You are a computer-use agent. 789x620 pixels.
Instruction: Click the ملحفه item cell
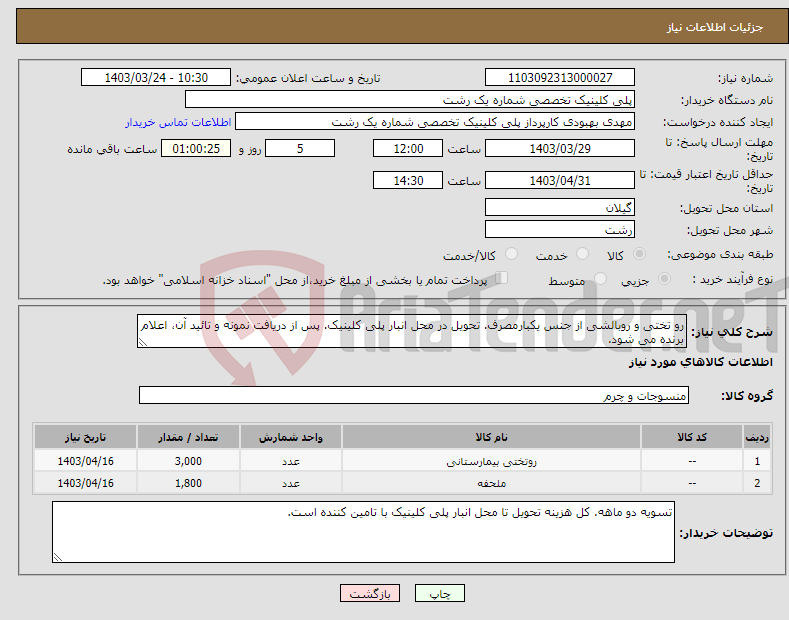click(491, 483)
